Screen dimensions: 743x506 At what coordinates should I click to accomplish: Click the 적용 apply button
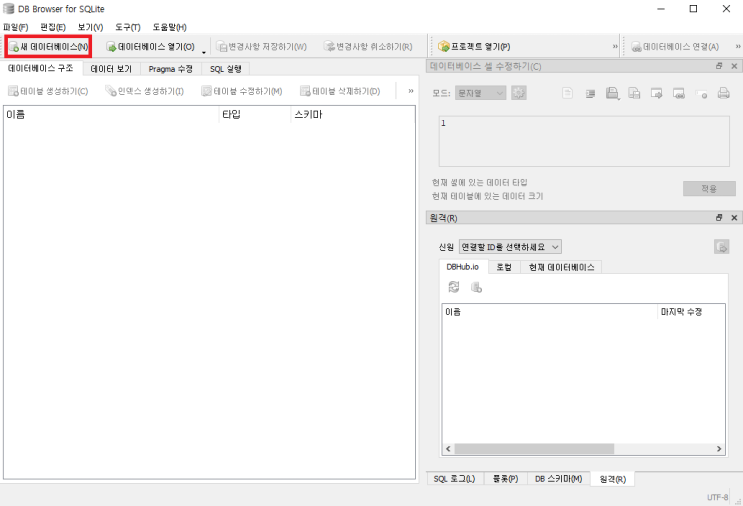709,189
